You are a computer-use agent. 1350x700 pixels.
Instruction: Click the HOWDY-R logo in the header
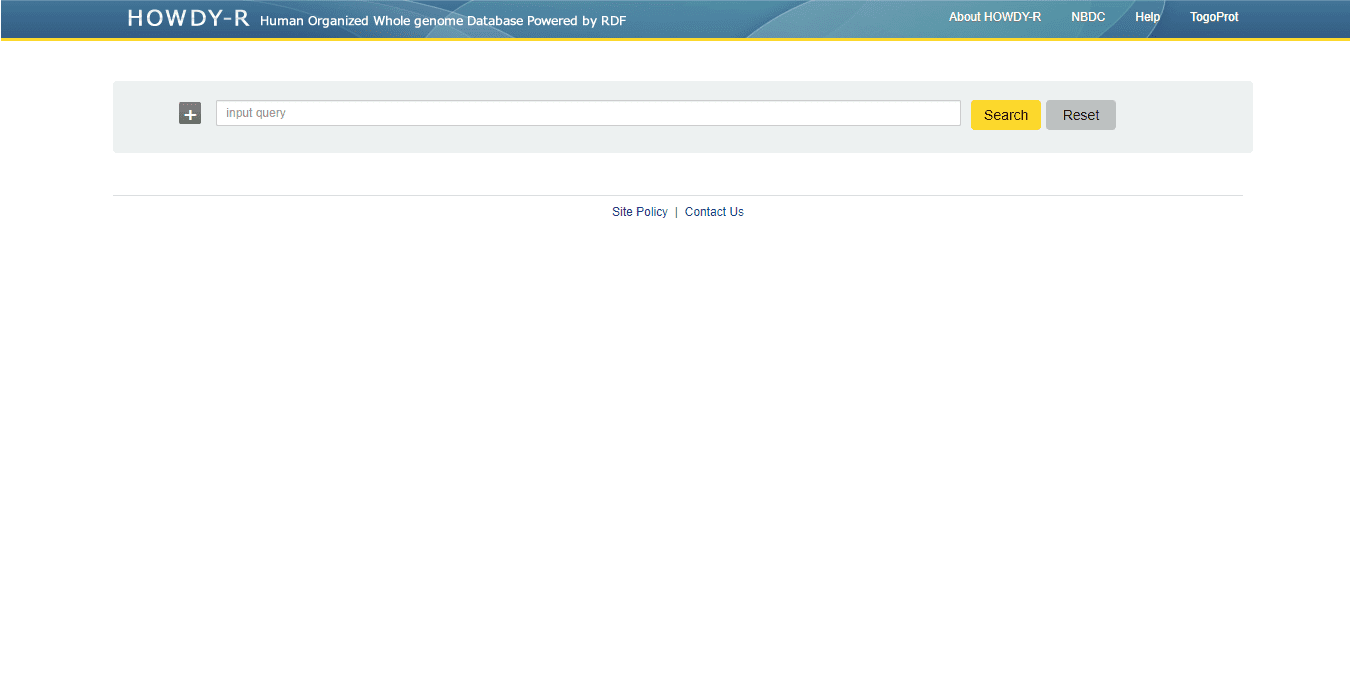pyautogui.click(x=188, y=18)
